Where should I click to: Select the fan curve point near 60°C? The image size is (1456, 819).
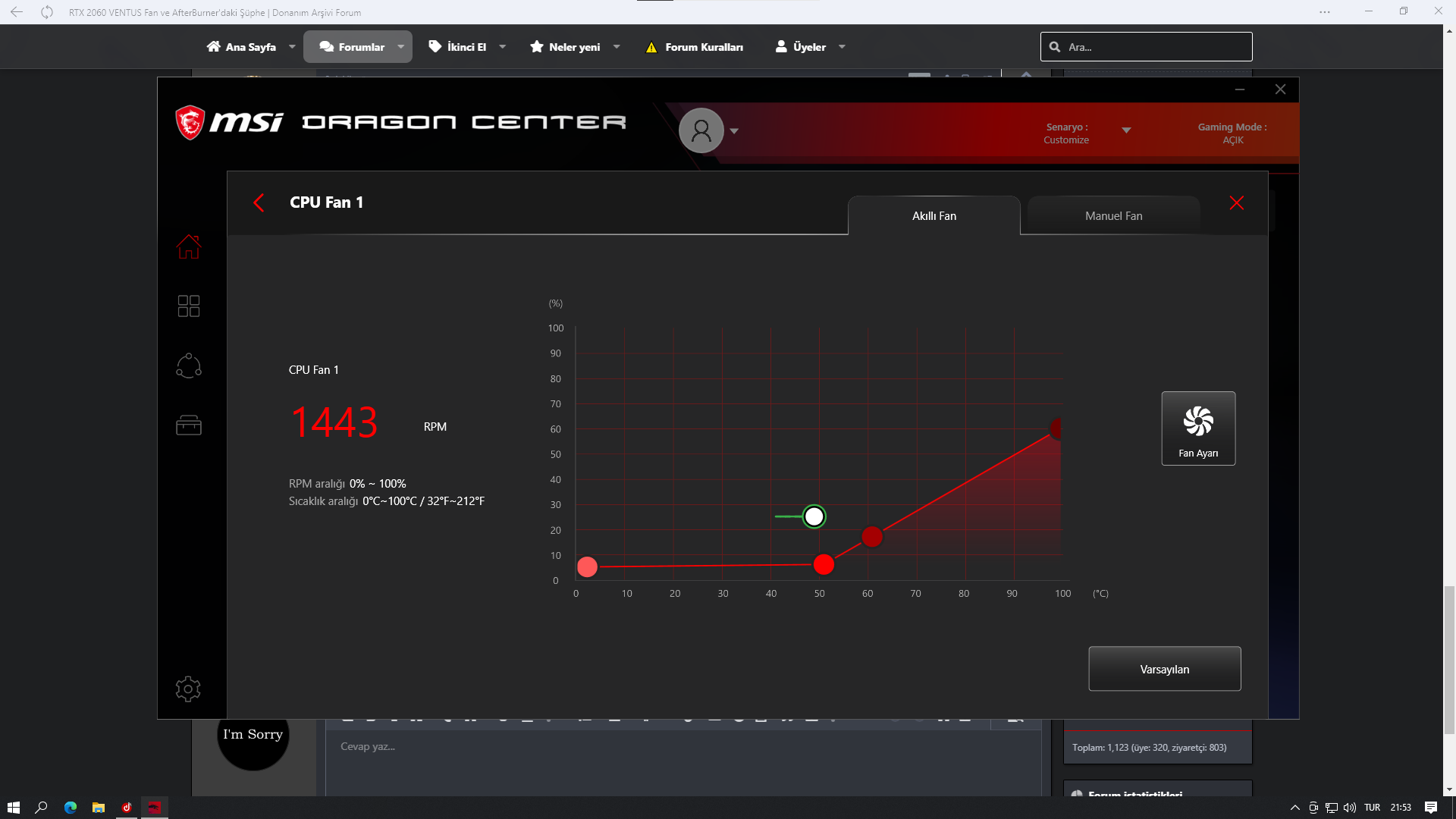tap(872, 537)
